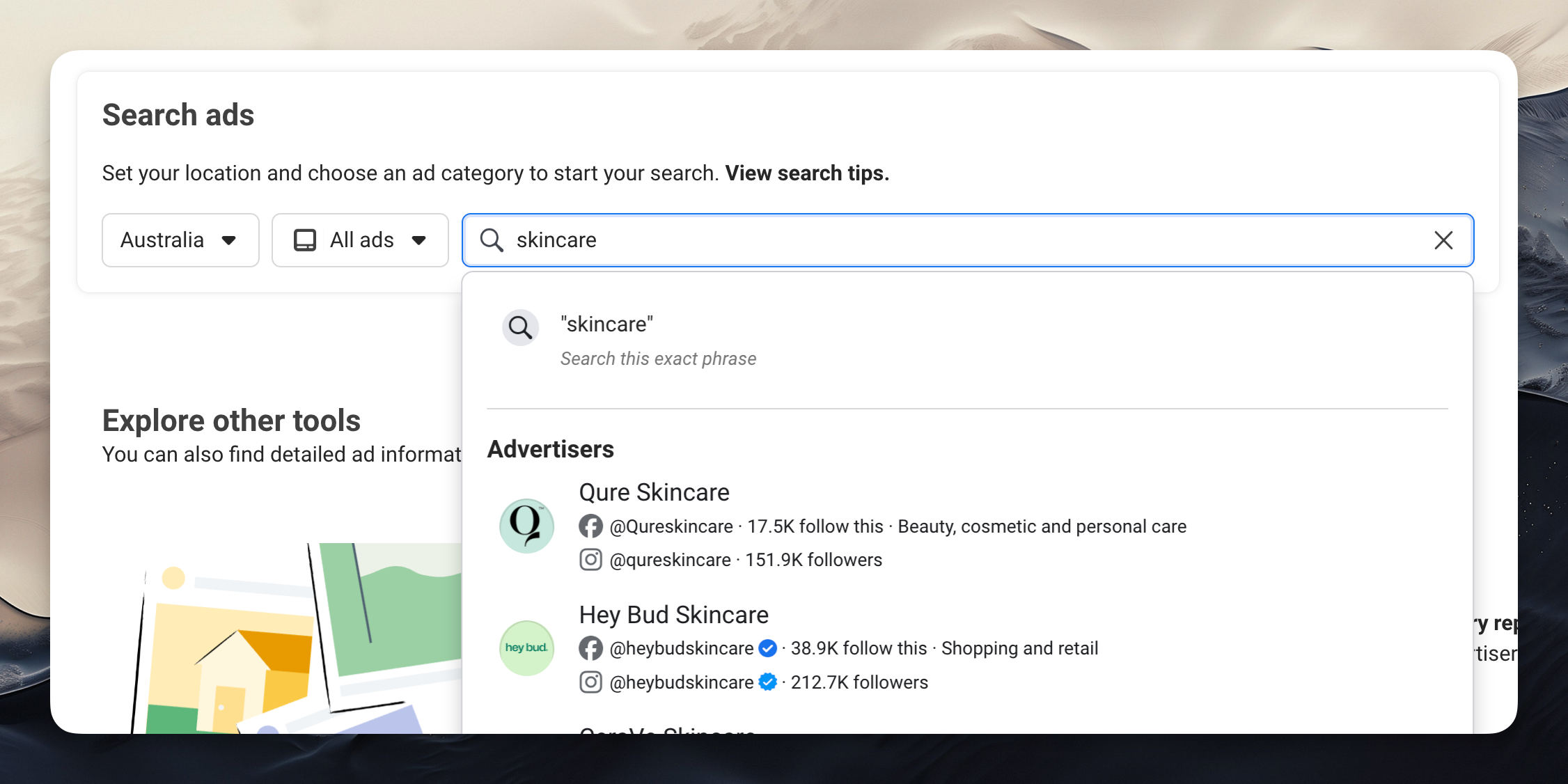The image size is (1568, 784).
Task: Click the verified badge on Hey Bud's Instagram followers
Action: click(767, 682)
